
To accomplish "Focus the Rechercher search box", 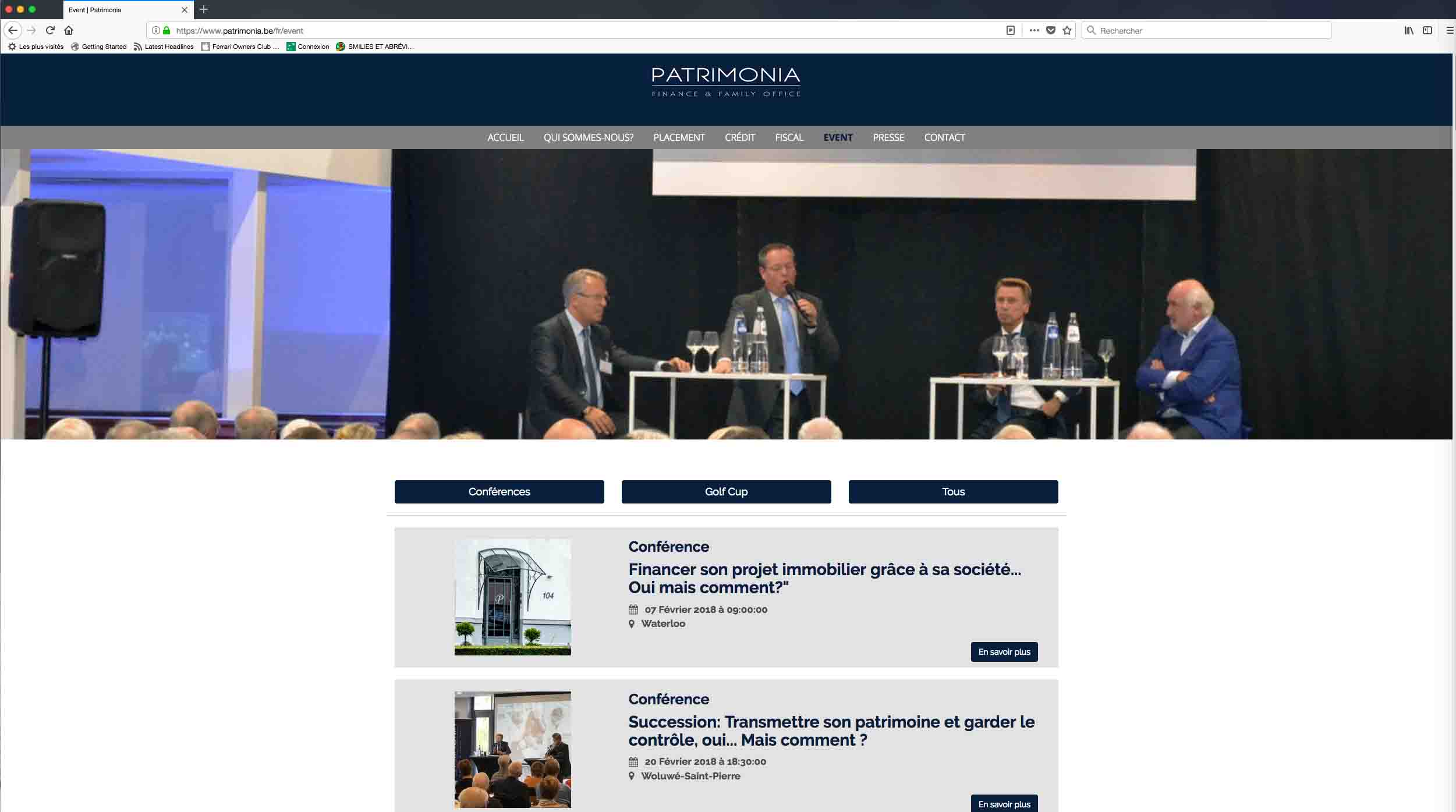I will [x=1206, y=30].
